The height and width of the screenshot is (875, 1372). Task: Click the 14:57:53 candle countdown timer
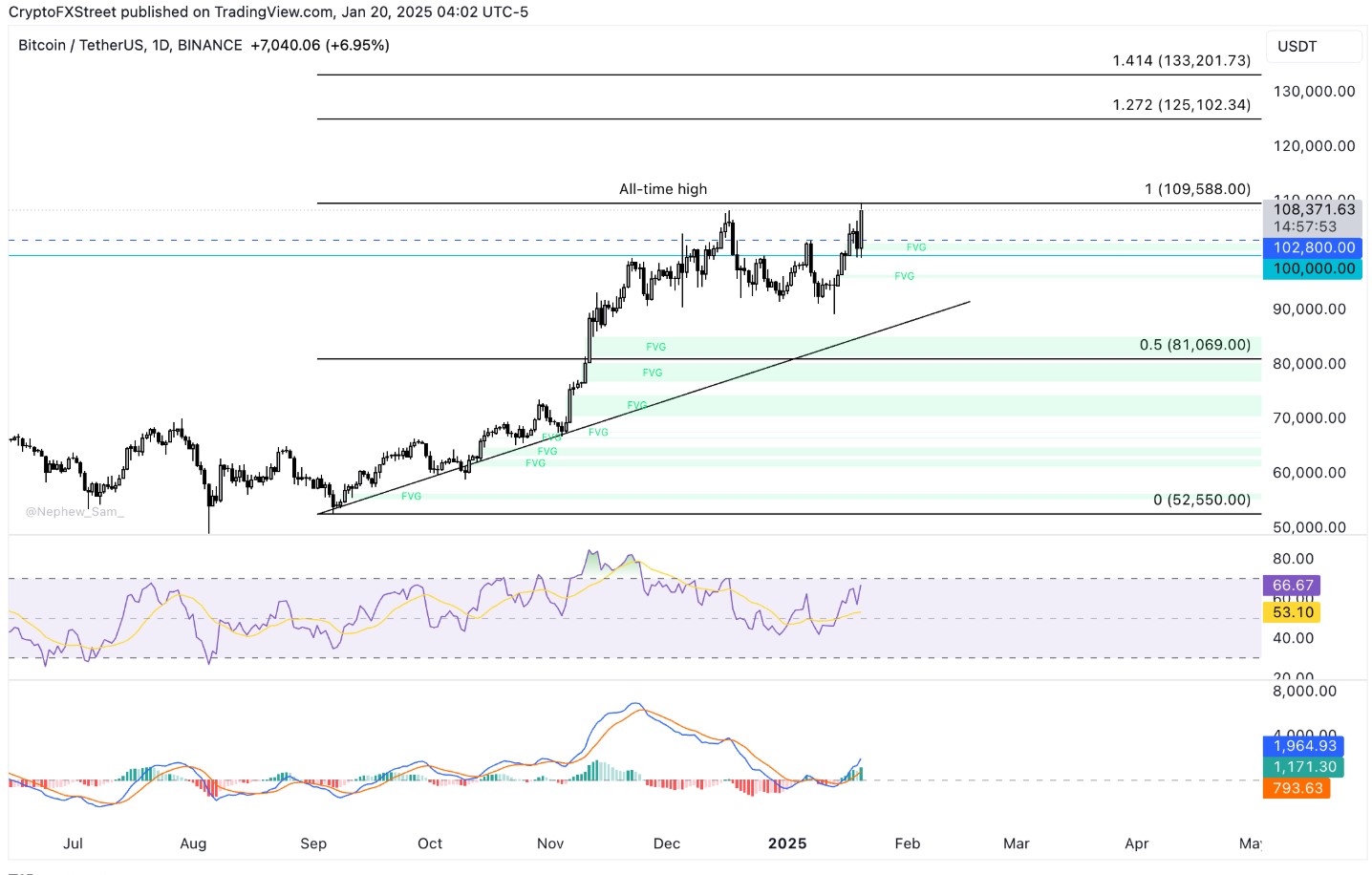(x=1304, y=226)
